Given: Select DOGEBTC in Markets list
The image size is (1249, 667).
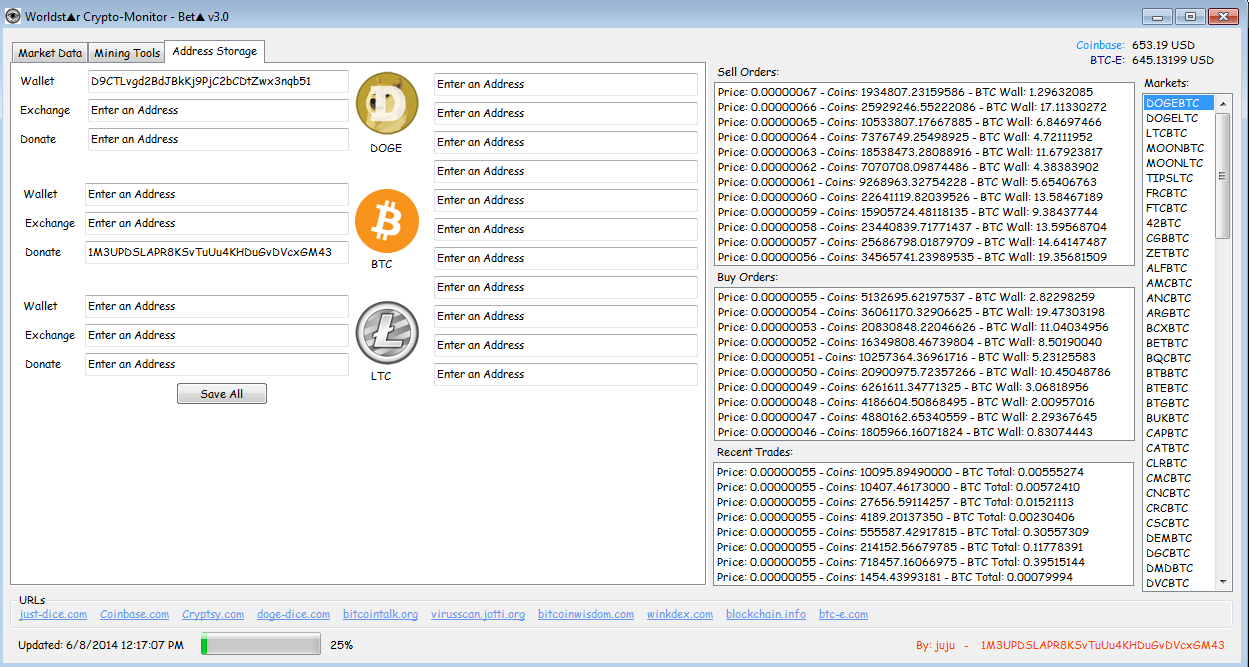Looking at the screenshot, I should point(1179,103).
